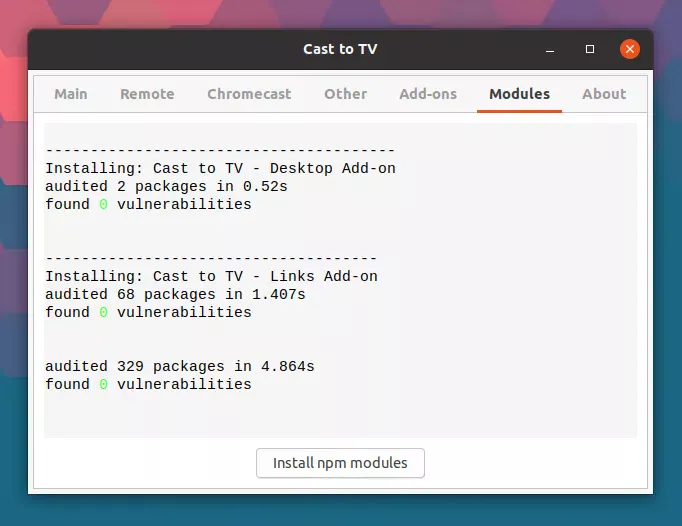682x526 pixels.
Task: Click 'audited 68 packages in 1.407s' line
Action: point(175,295)
